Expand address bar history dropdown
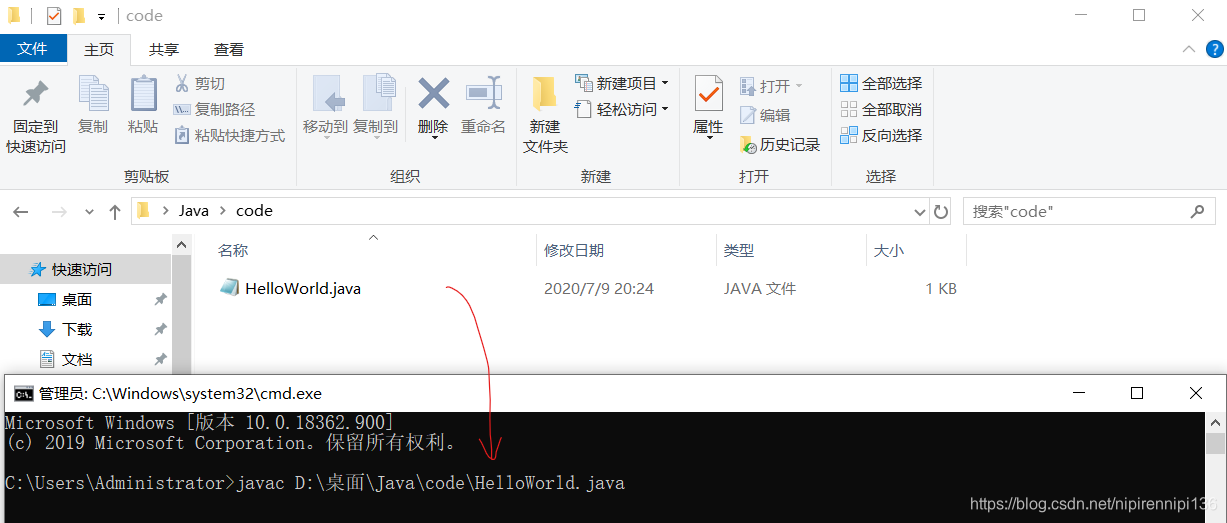 point(920,212)
